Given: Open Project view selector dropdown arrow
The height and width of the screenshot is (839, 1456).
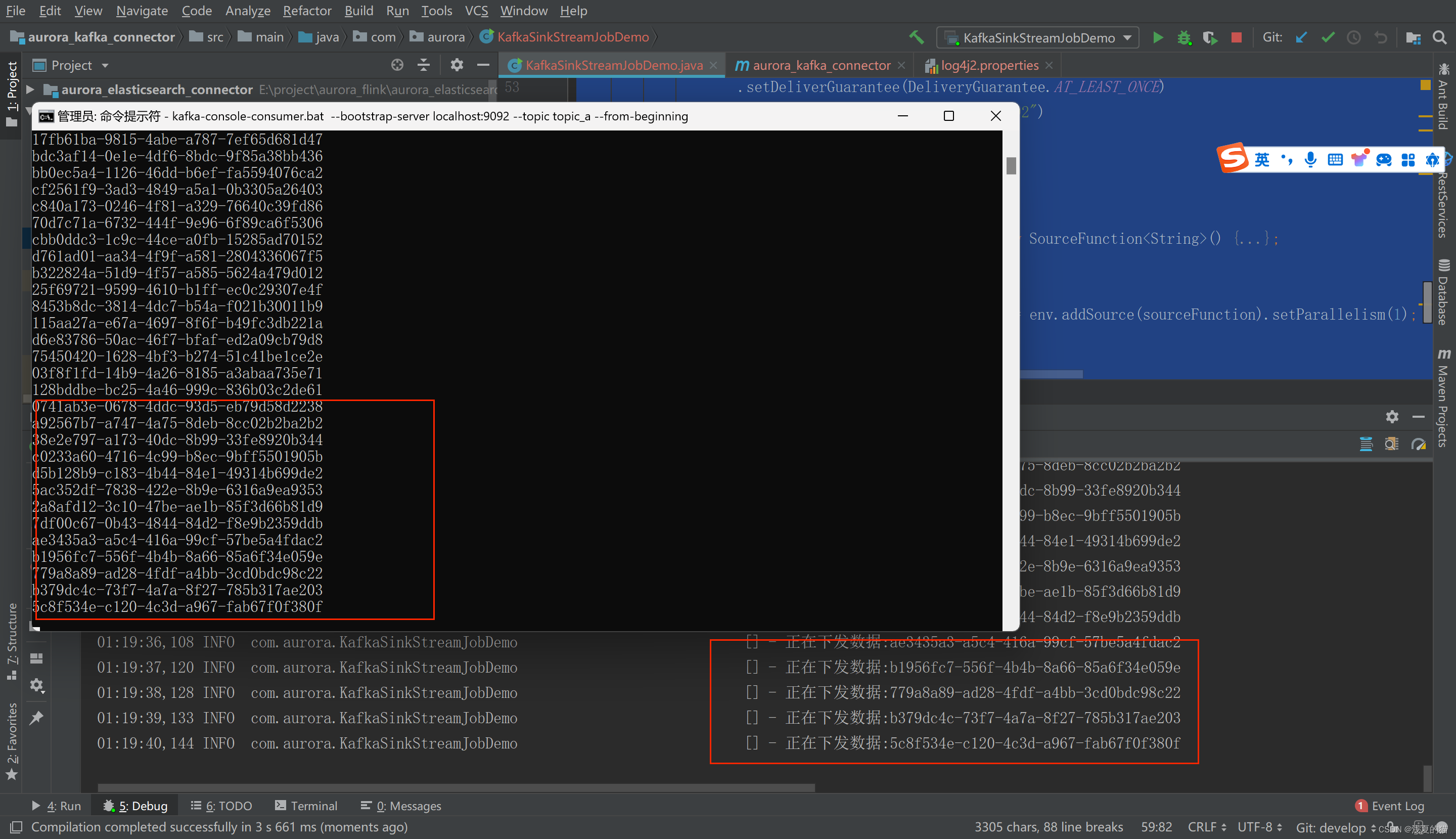Looking at the screenshot, I should (105, 66).
